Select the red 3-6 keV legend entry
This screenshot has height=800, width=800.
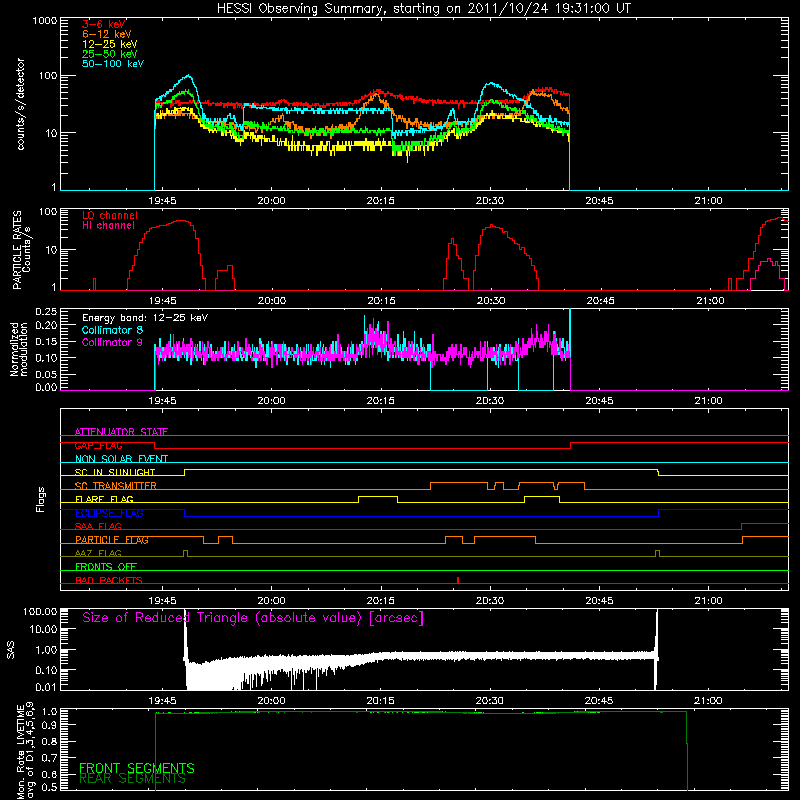(104, 24)
